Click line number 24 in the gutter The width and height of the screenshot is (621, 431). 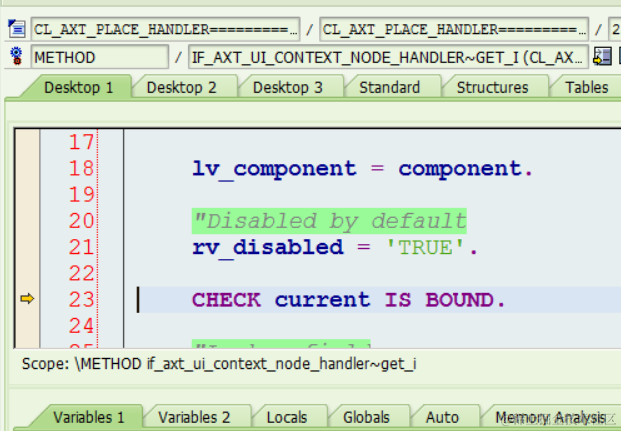82,326
